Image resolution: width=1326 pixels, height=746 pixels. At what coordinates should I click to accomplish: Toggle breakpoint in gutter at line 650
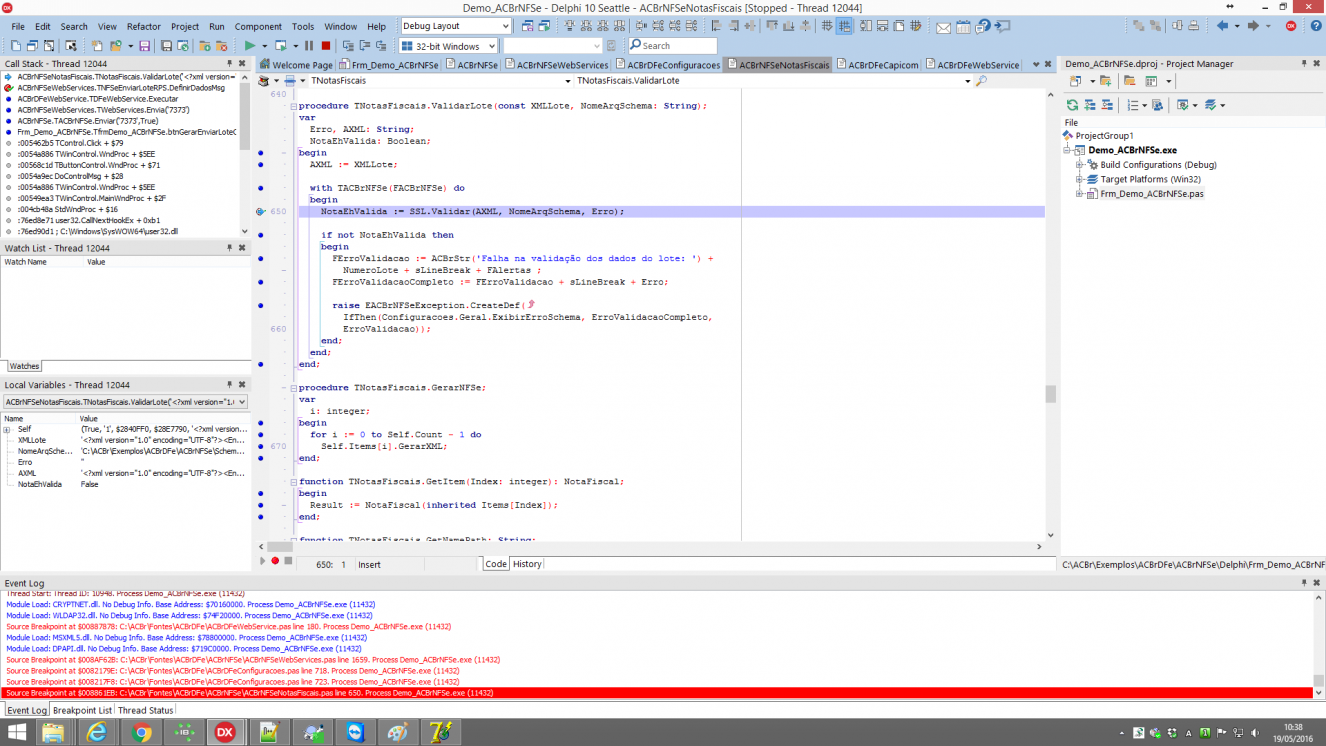pos(261,212)
